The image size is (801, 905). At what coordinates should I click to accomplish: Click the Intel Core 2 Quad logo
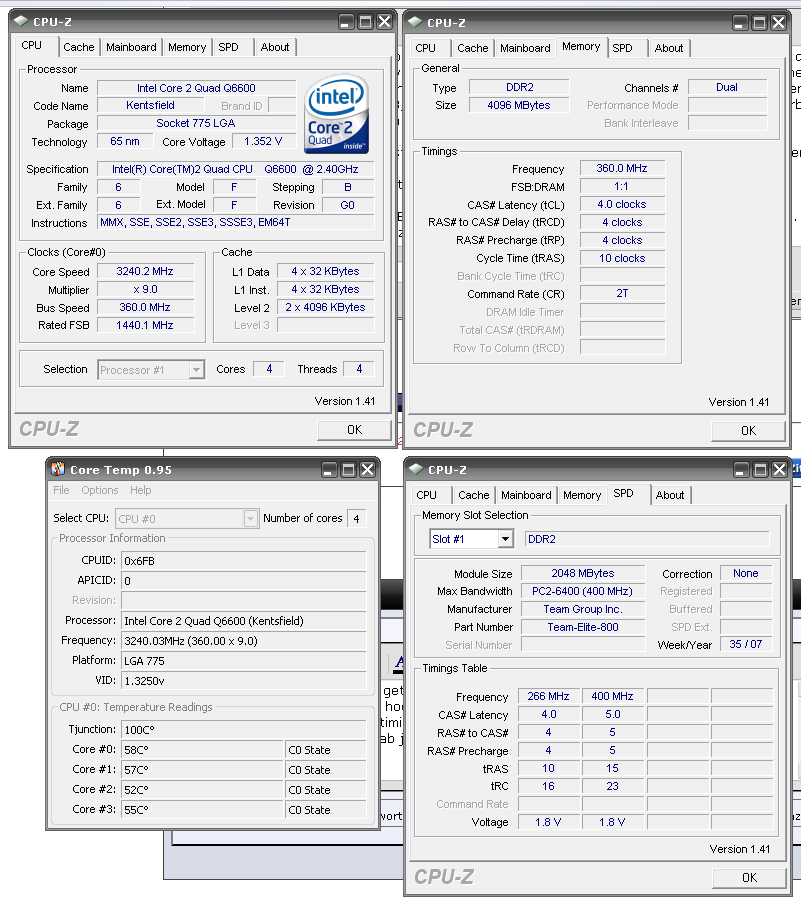pyautogui.click(x=336, y=114)
